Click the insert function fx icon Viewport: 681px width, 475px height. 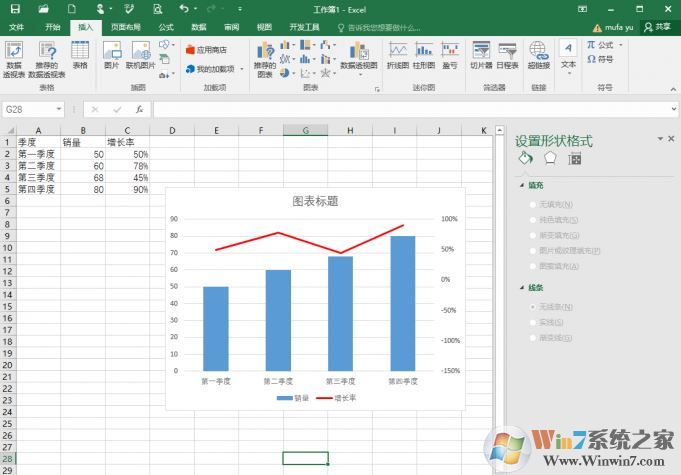point(139,109)
